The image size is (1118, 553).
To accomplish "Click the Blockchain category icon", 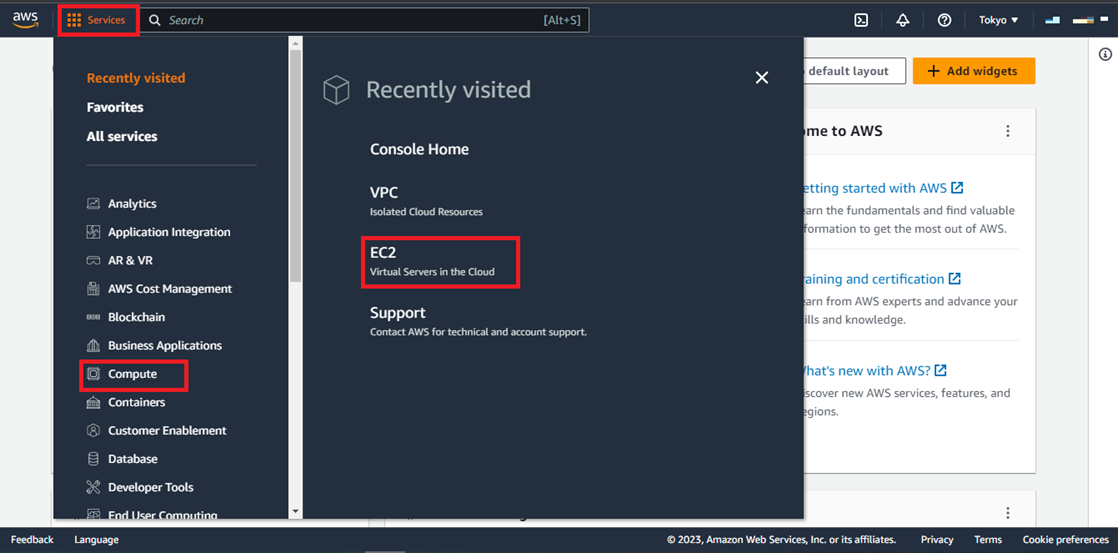I will (93, 317).
